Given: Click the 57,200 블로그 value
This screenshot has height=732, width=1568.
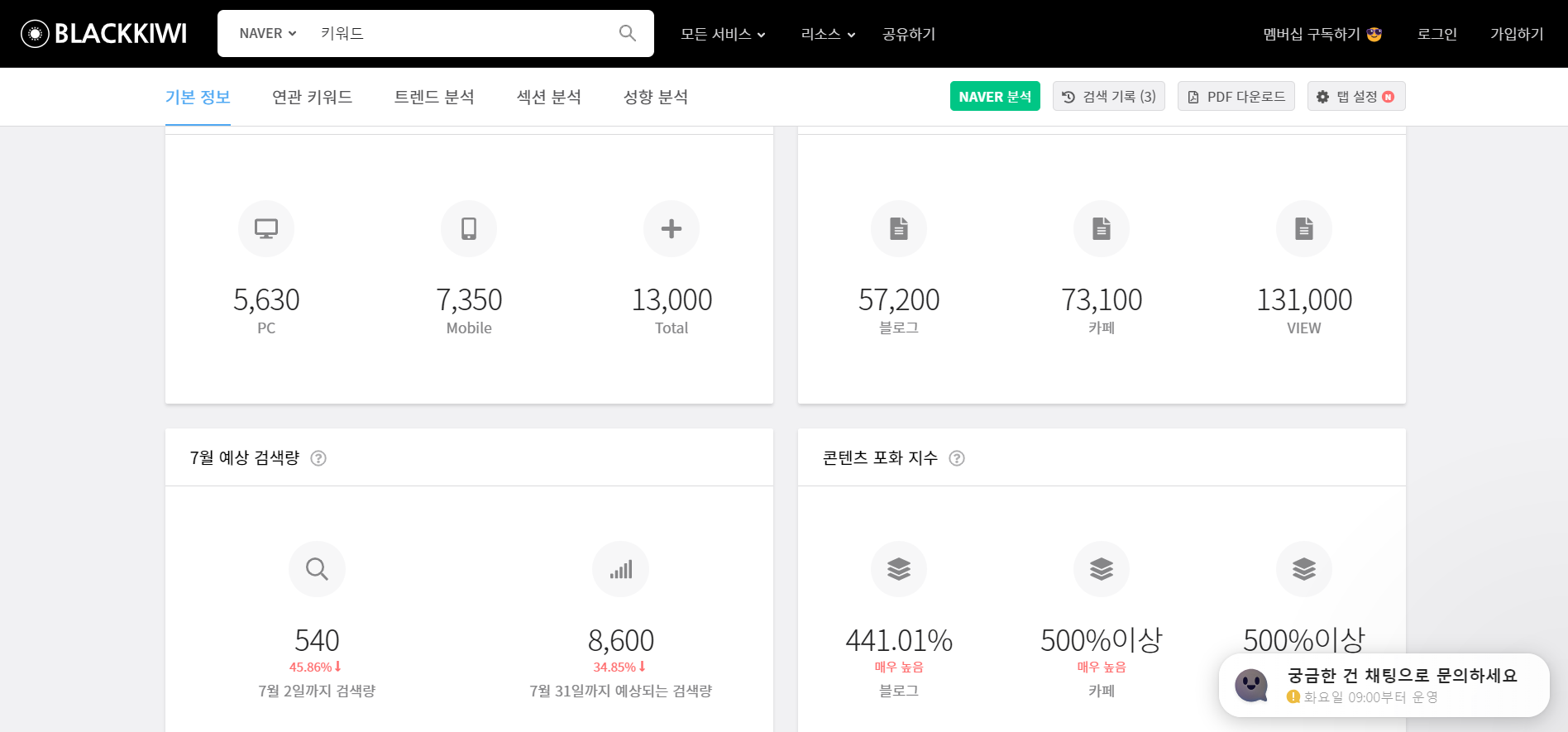Looking at the screenshot, I should pyautogui.click(x=899, y=299).
